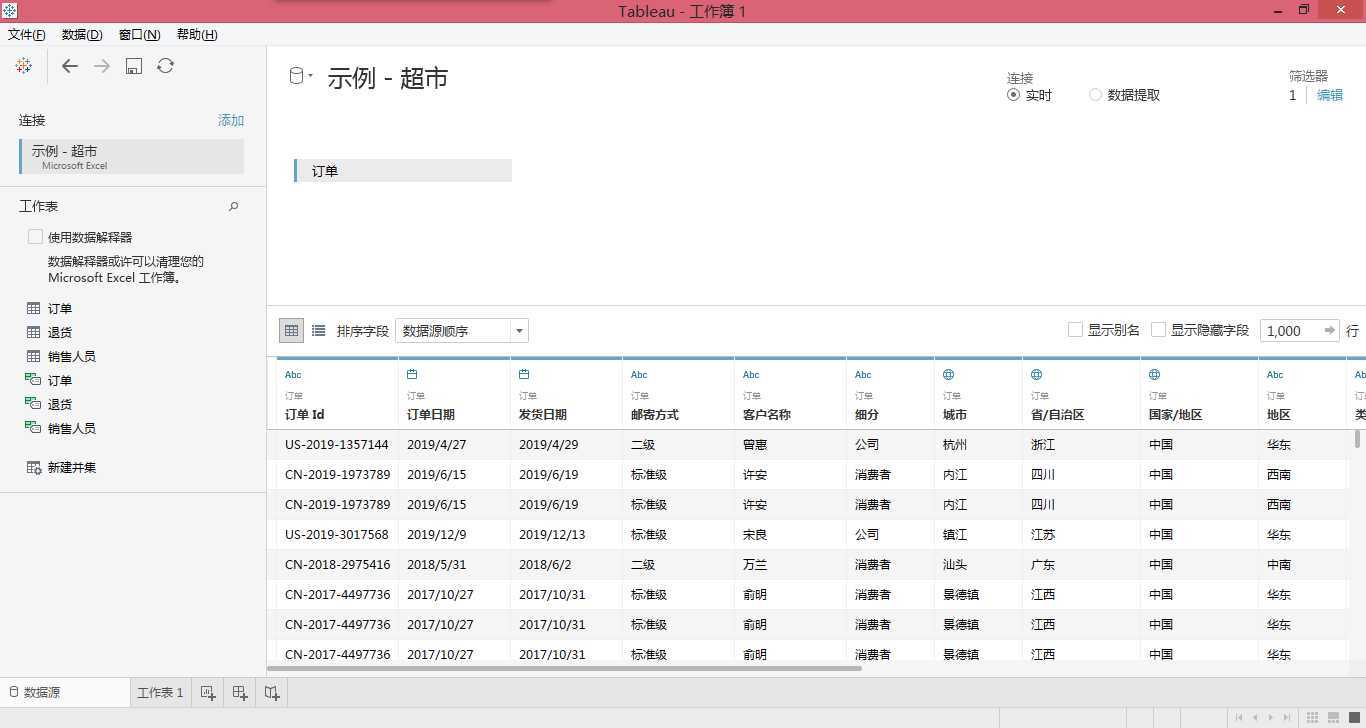
Task: Select the 销售人员 named range entry
Action: click(x=62, y=429)
